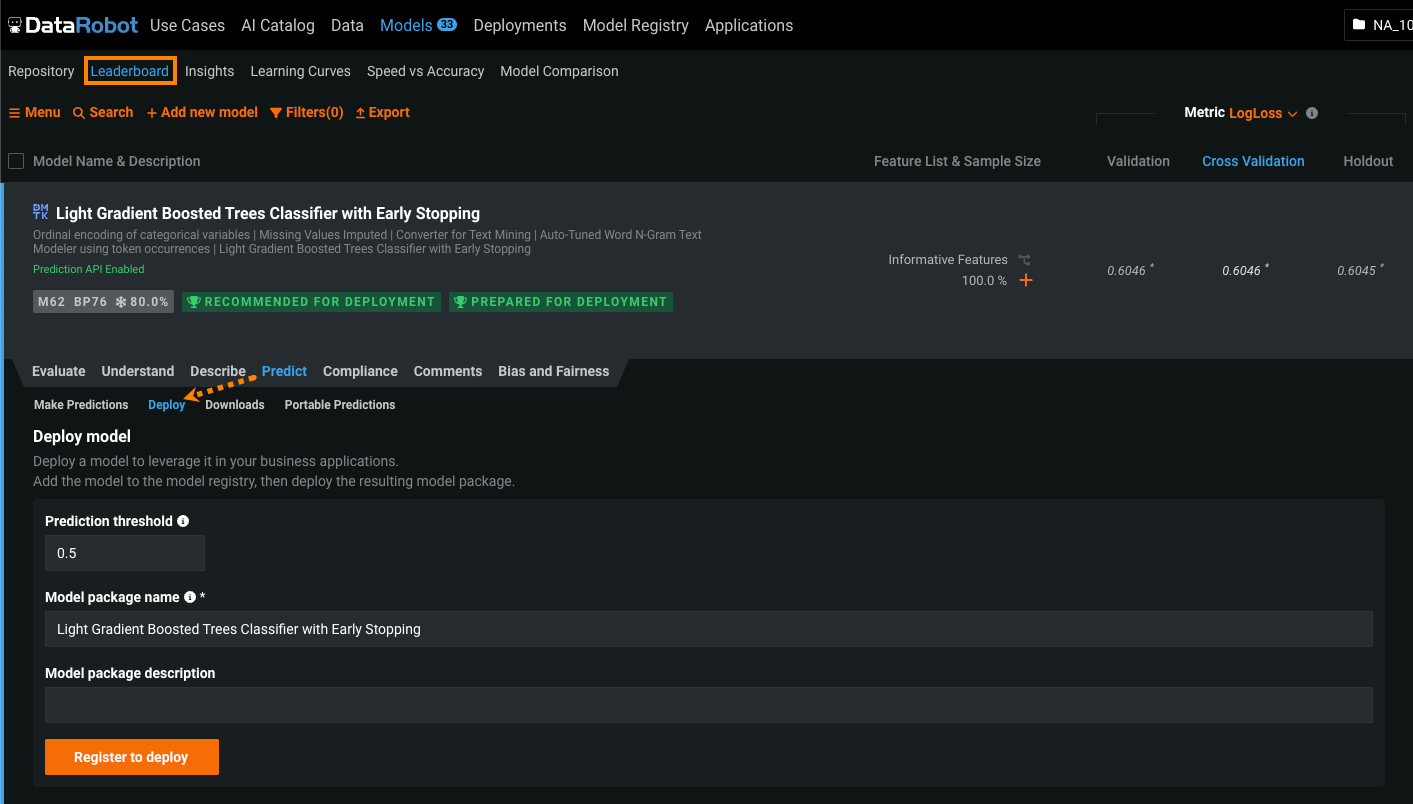Click the feature list branch icon
Image resolution: width=1413 pixels, height=804 pixels.
(x=1024, y=260)
